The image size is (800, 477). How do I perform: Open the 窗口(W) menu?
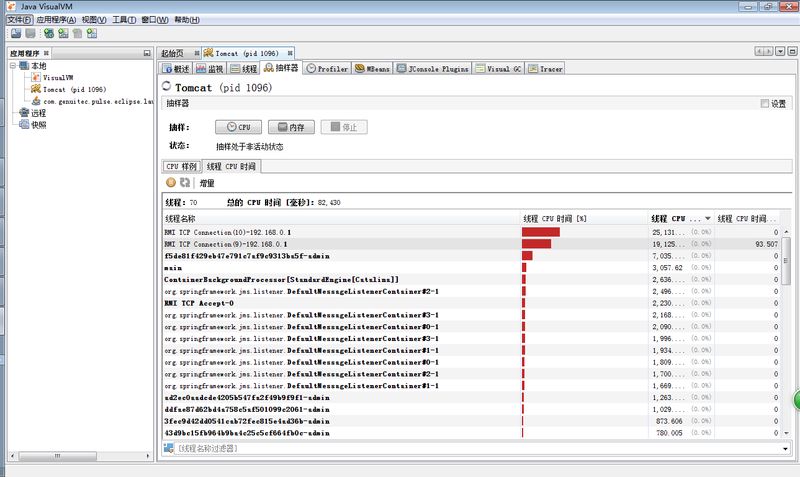click(x=155, y=19)
